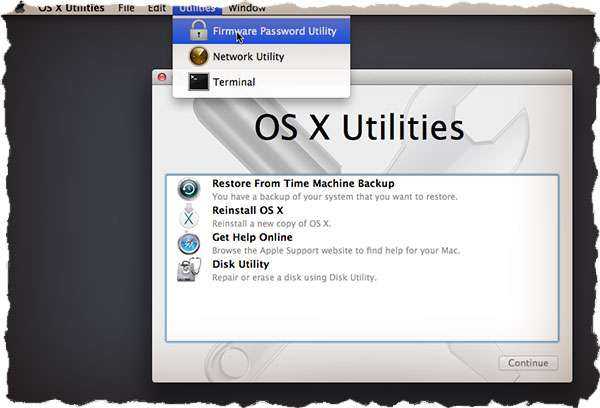Viewport: 600px width, 408px height.
Task: Open the Edit menu
Action: (157, 8)
